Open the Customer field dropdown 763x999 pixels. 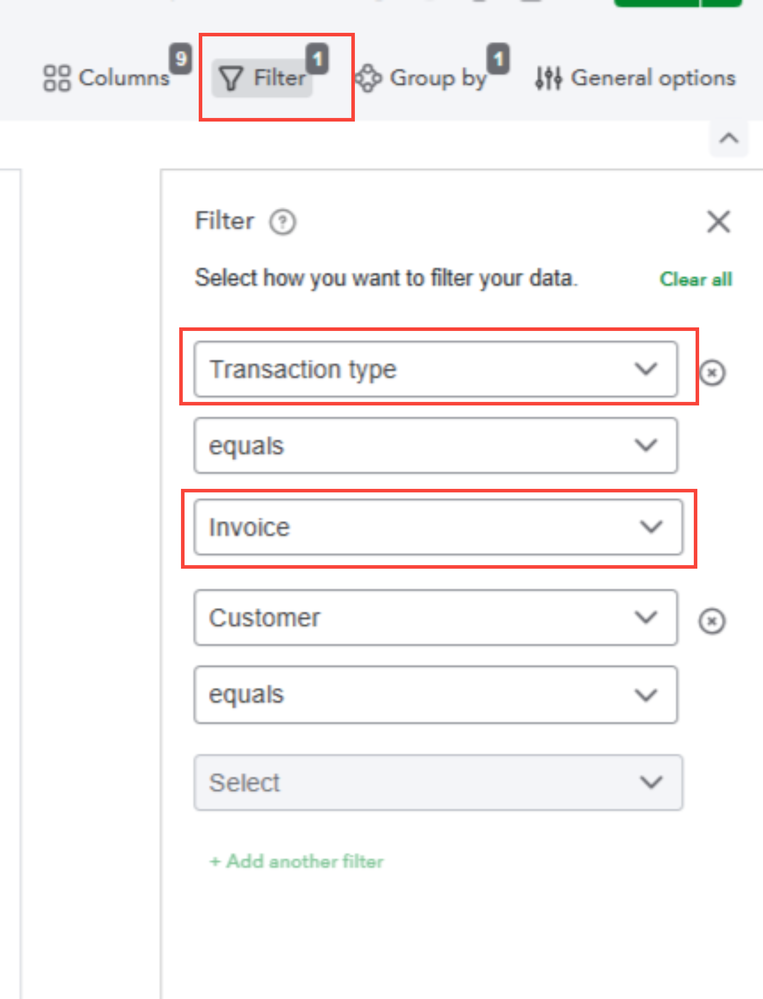(435, 618)
